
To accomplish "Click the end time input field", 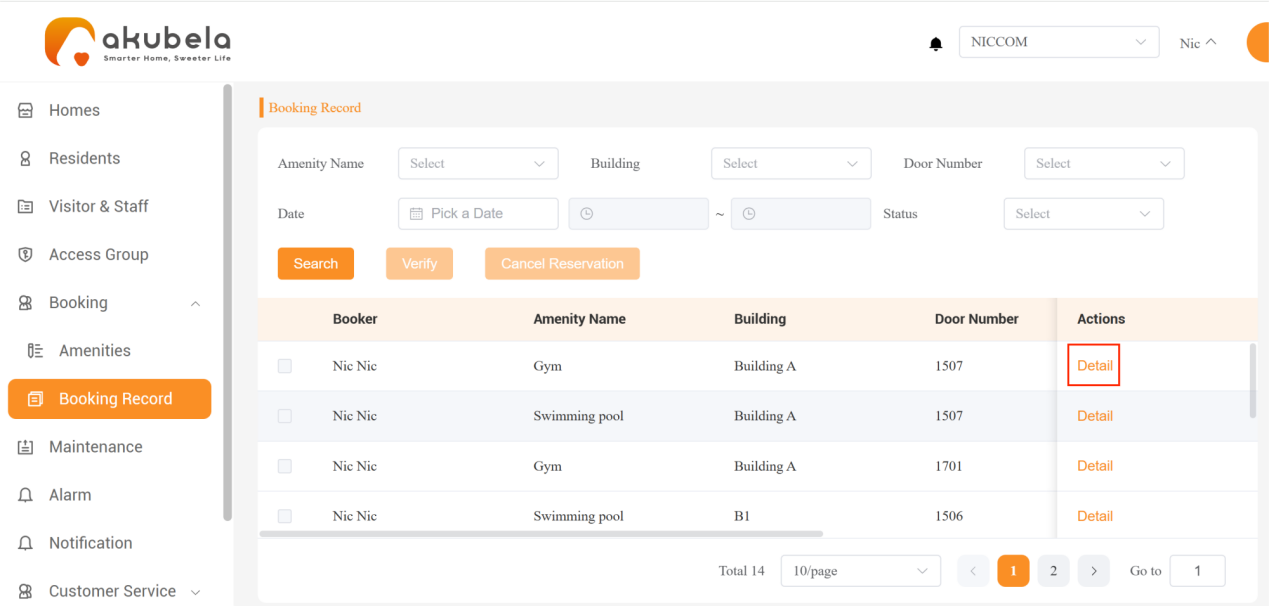I will pyautogui.click(x=801, y=213).
